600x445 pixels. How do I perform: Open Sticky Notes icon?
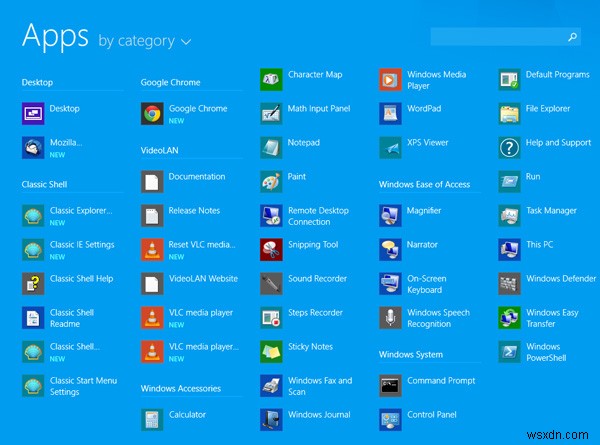coord(271,352)
